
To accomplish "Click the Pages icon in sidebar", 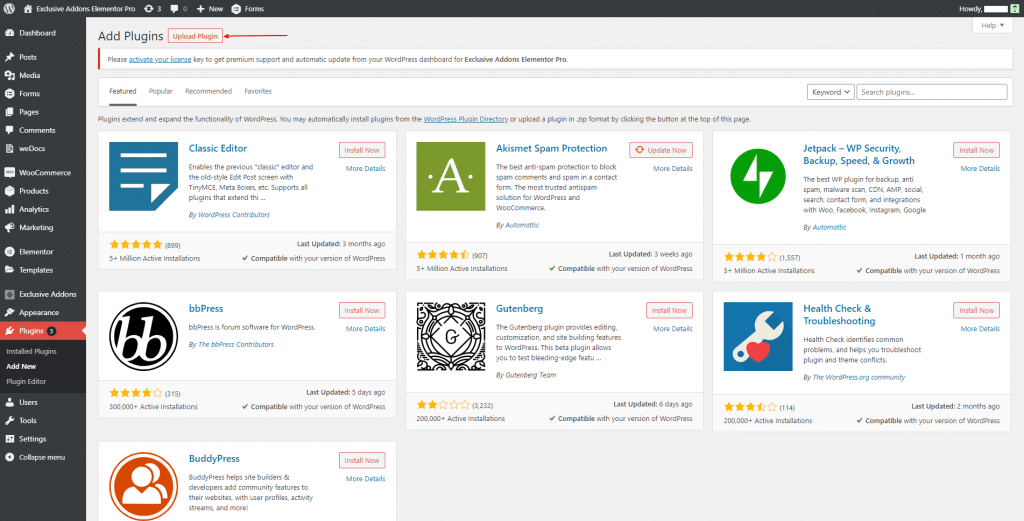I will pyautogui.click(x=9, y=112).
